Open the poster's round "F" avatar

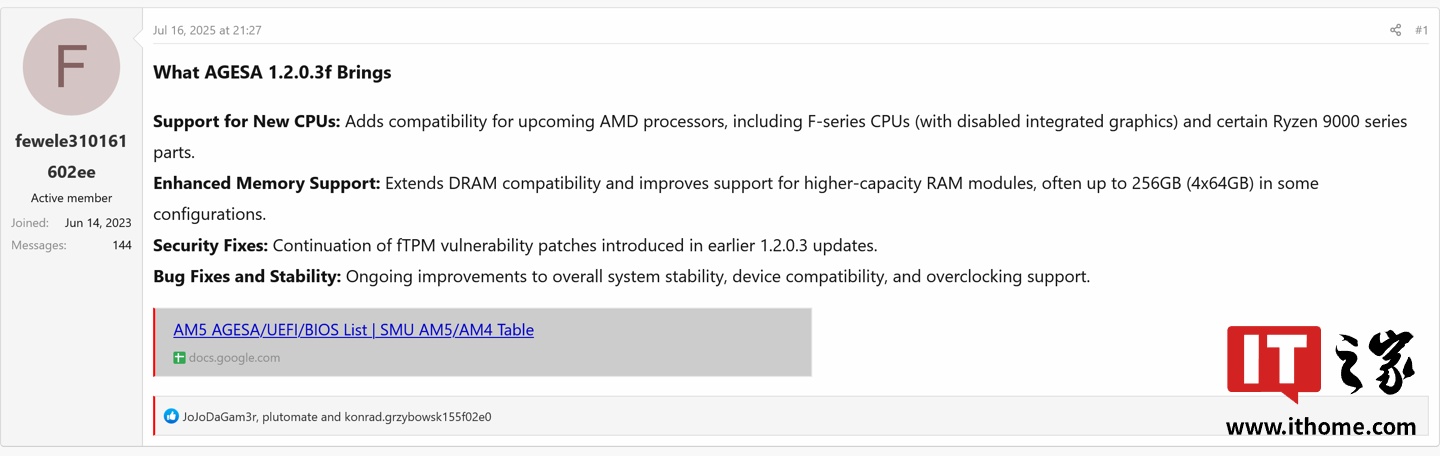point(71,67)
